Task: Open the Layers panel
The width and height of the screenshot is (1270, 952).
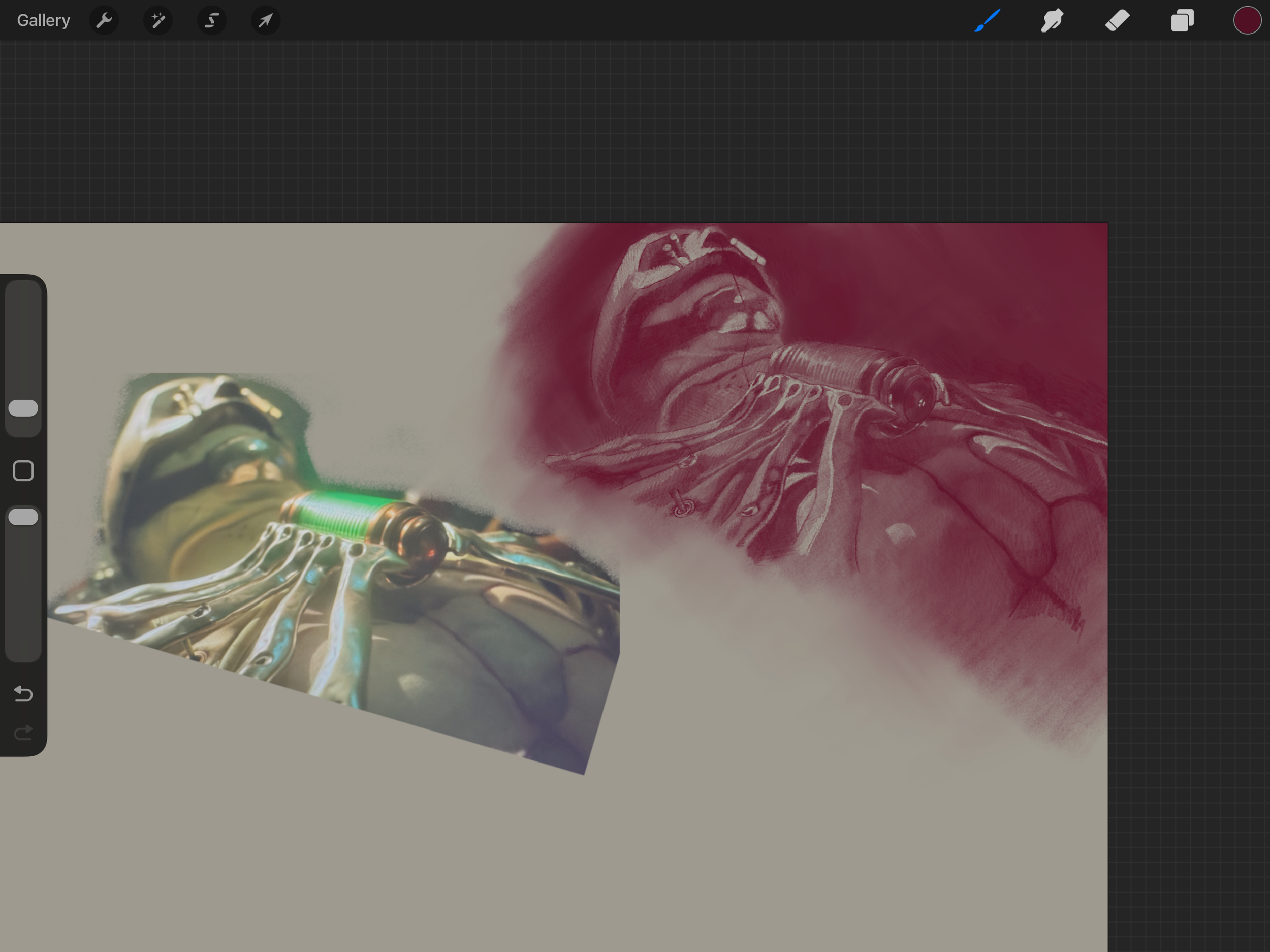Action: point(1182,21)
